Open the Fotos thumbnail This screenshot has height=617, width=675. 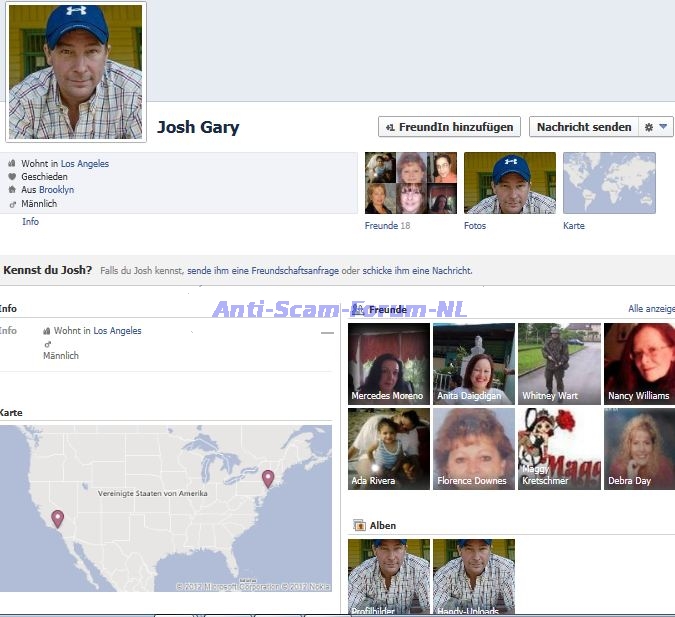[509, 183]
